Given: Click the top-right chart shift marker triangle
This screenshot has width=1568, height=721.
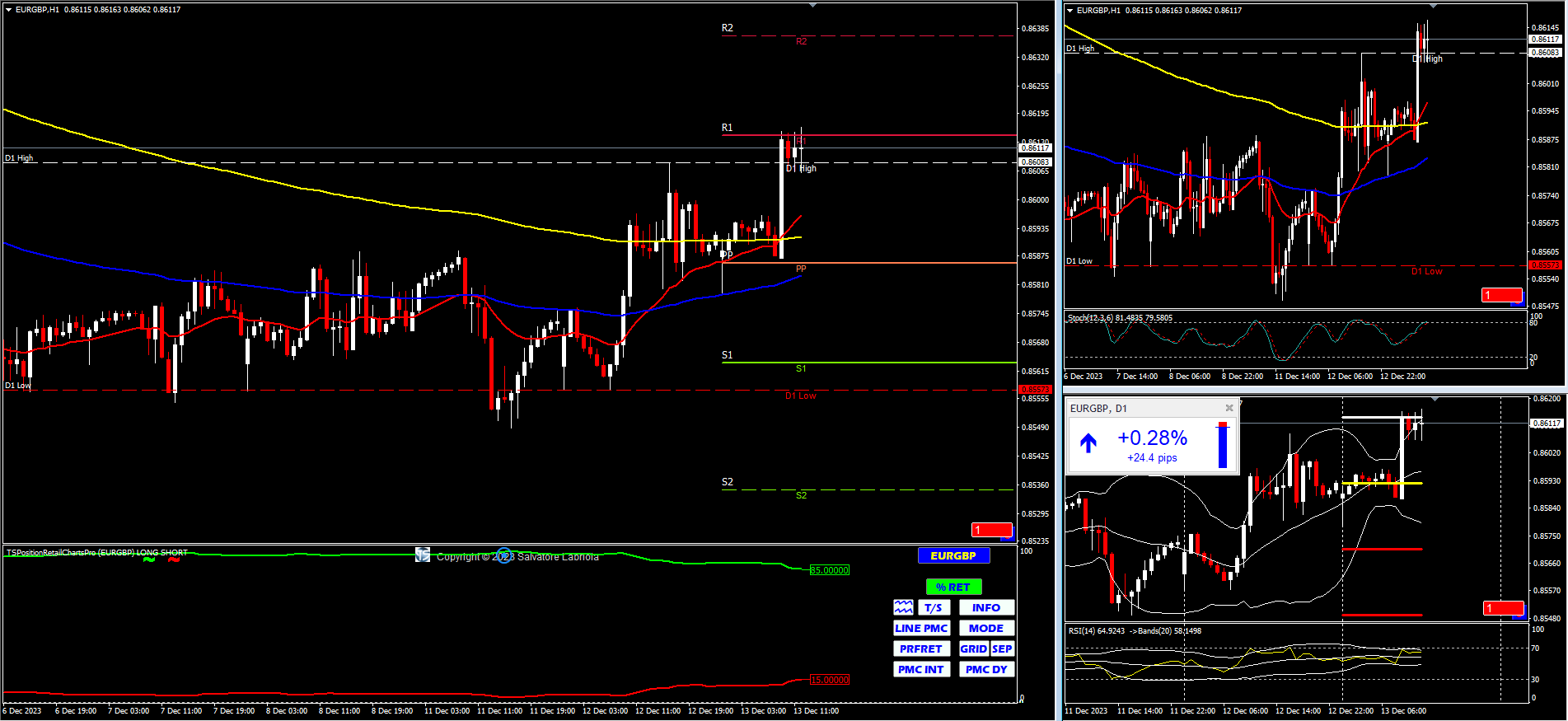Looking at the screenshot, I should coord(1433,6).
